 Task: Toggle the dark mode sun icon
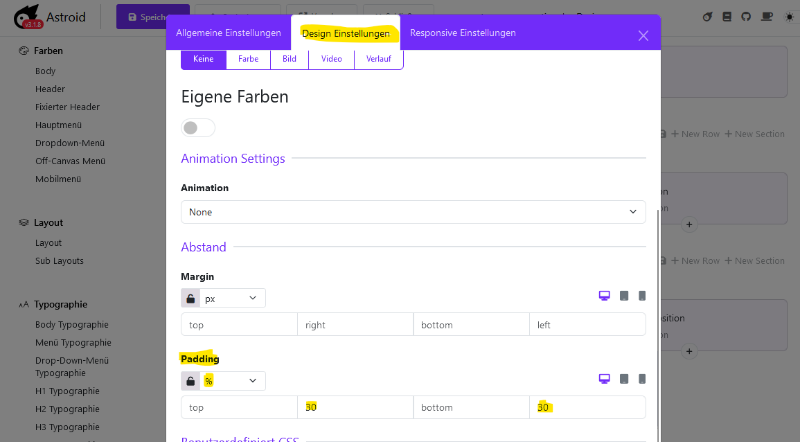pyautogui.click(x=789, y=17)
